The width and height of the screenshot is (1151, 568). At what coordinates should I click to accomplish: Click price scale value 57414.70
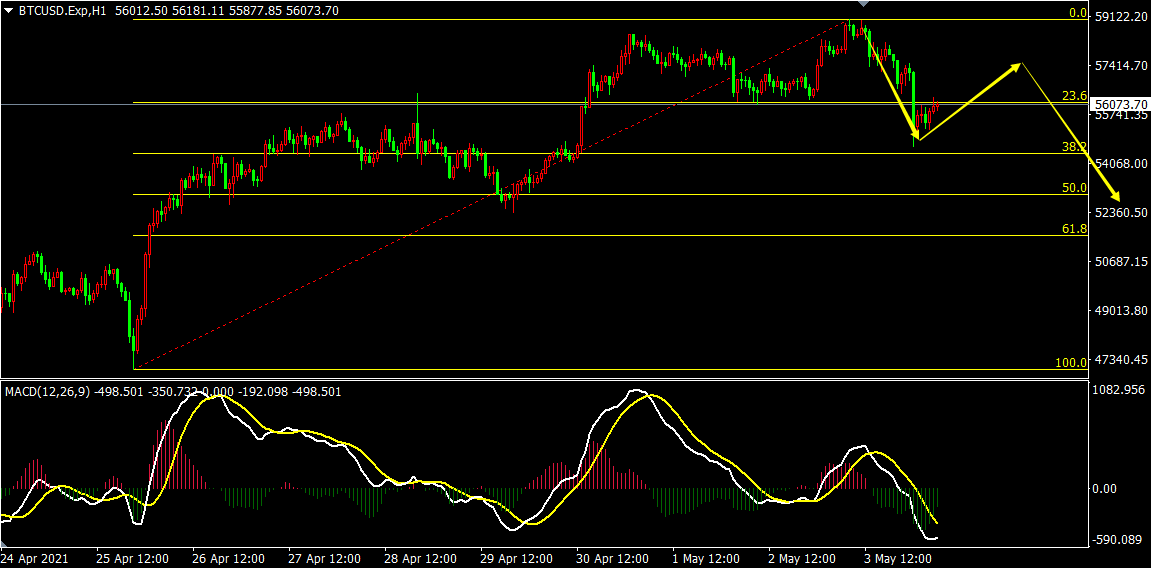1120,65
